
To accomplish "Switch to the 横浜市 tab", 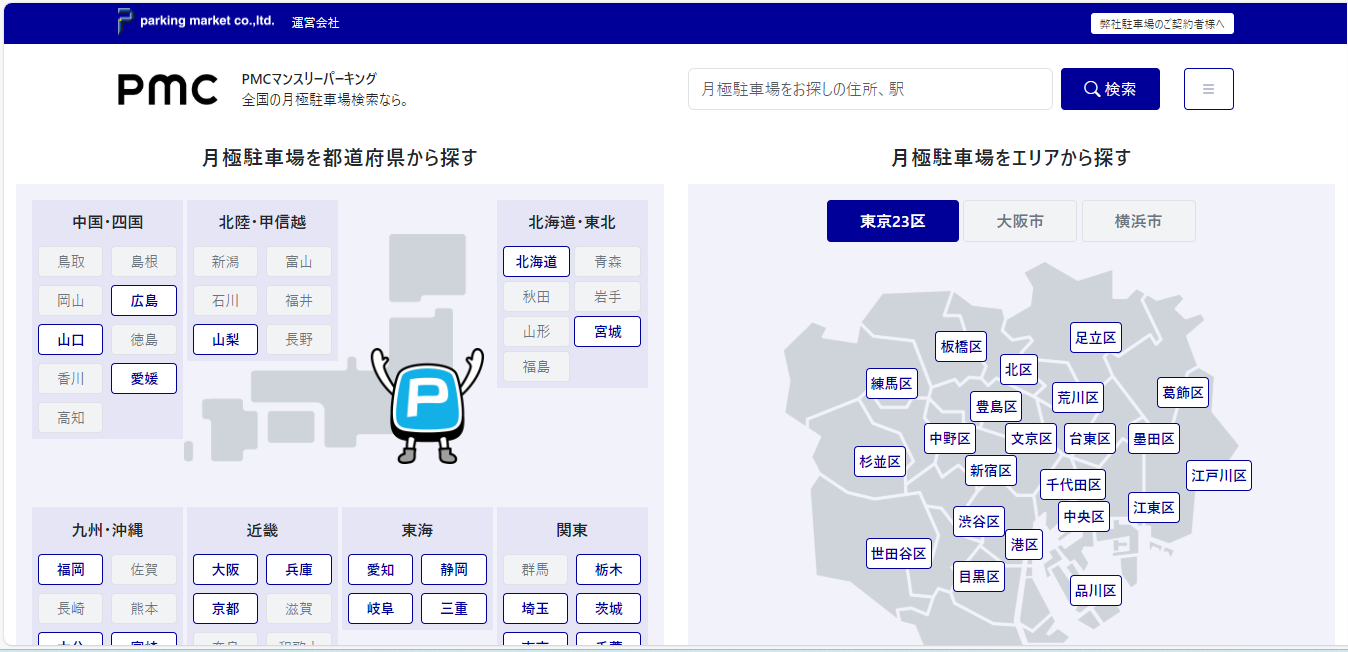I will click(x=1138, y=221).
